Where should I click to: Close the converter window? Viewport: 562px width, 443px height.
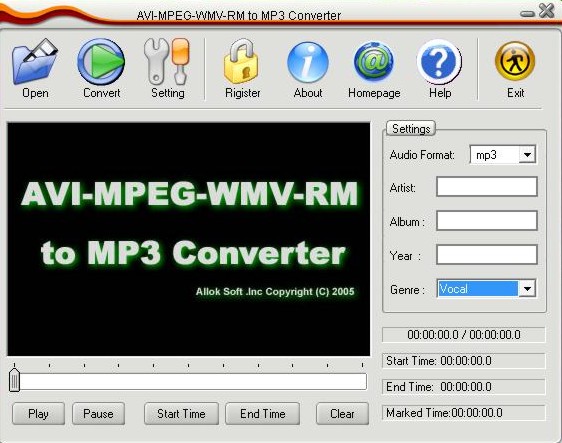coord(546,11)
